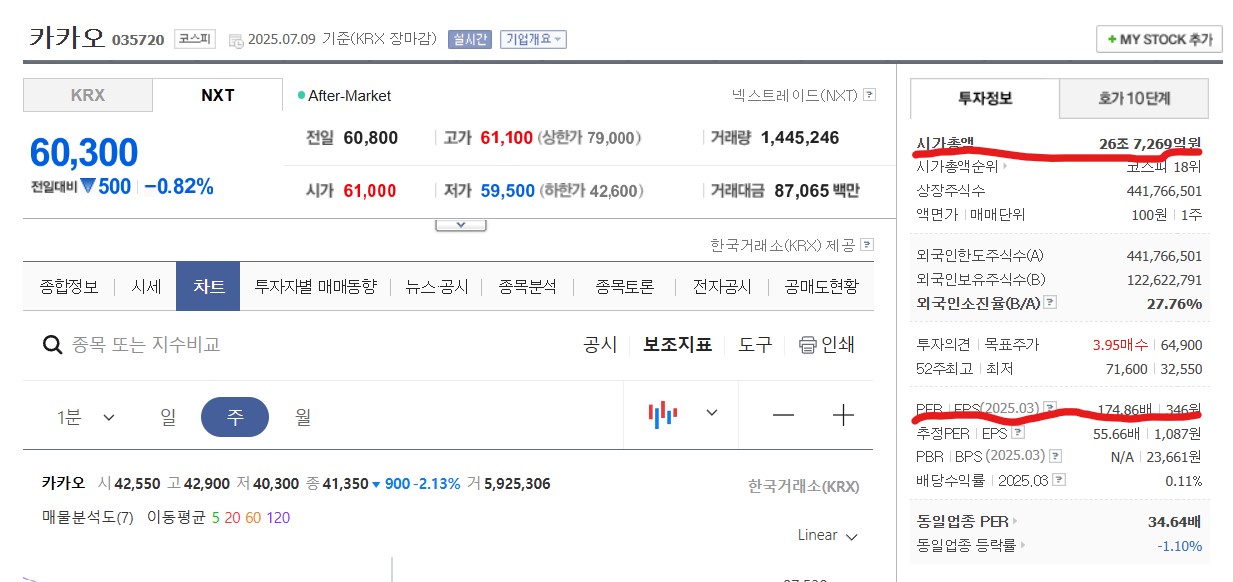Go to 시세 tab
The width and height of the screenshot is (1233, 582).
tap(146, 287)
